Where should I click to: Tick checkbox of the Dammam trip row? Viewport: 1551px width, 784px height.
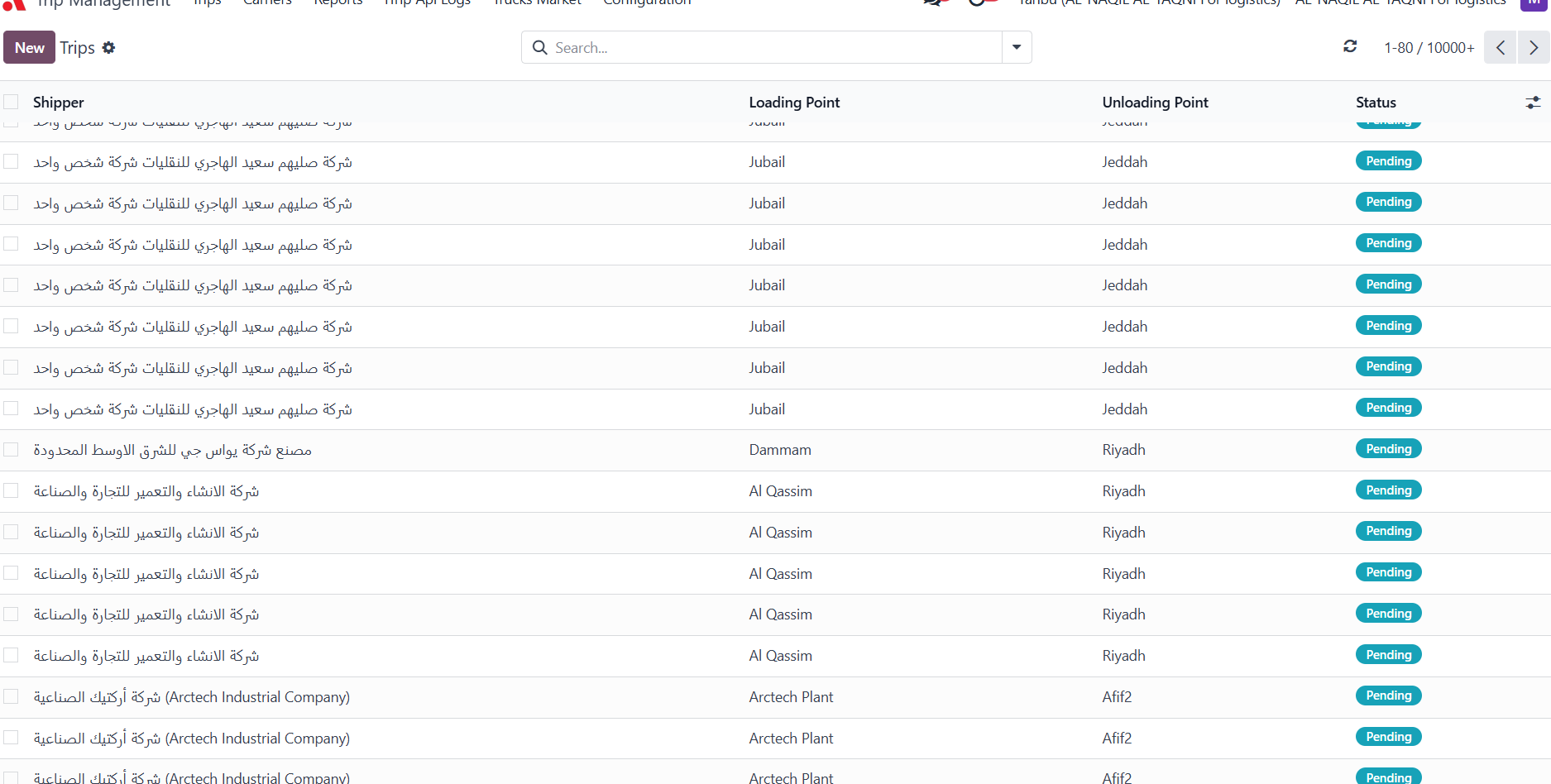click(11, 449)
